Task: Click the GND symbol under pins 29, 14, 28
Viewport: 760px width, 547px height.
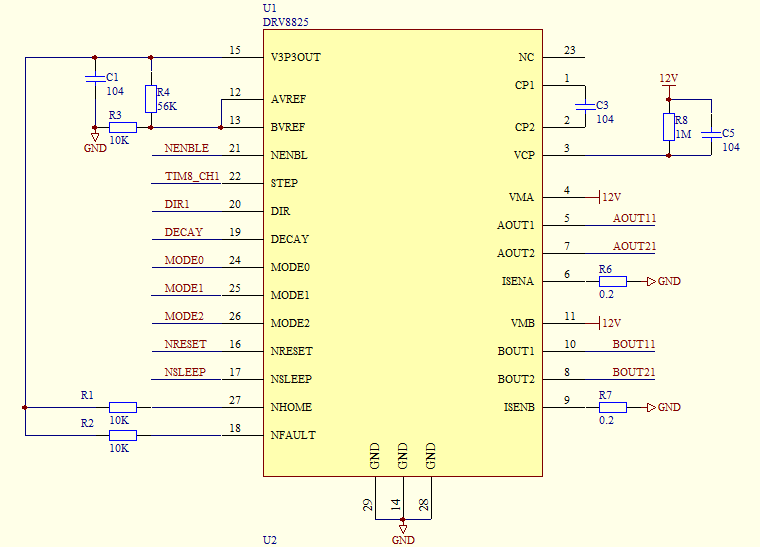Action: tap(403, 533)
